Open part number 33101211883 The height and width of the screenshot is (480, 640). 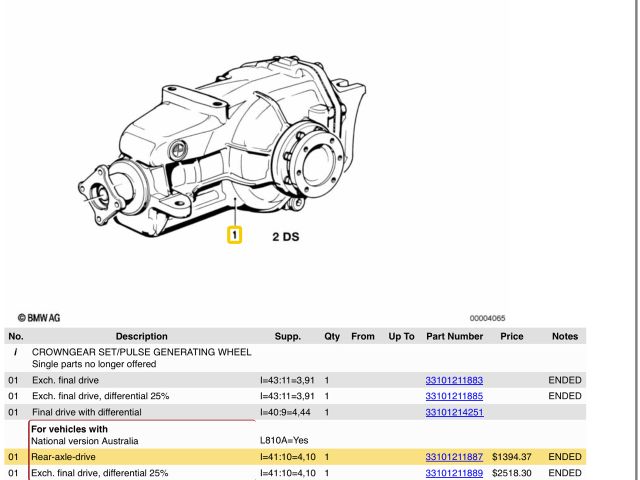(x=454, y=381)
